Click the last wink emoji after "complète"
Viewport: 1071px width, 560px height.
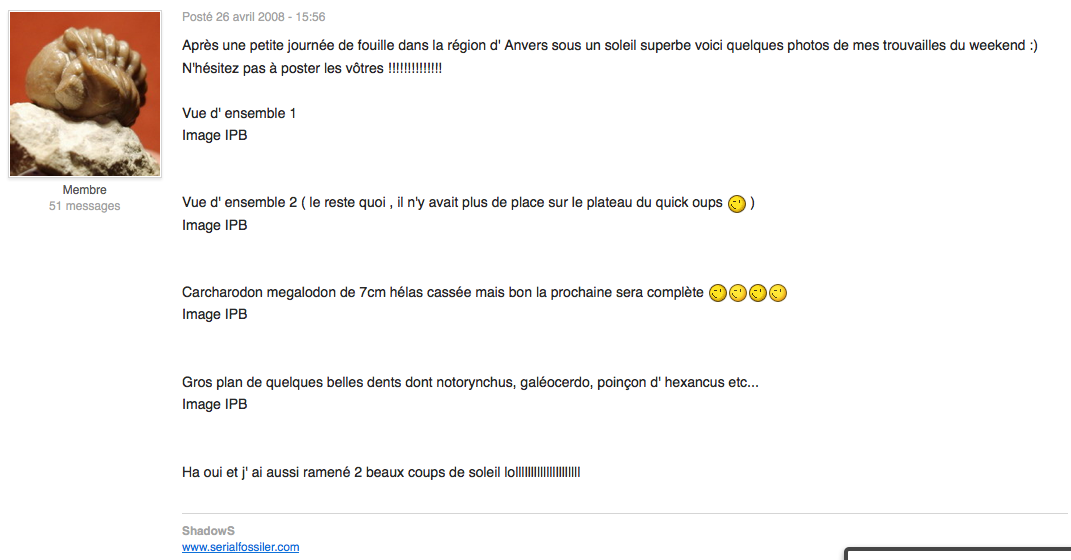777,293
